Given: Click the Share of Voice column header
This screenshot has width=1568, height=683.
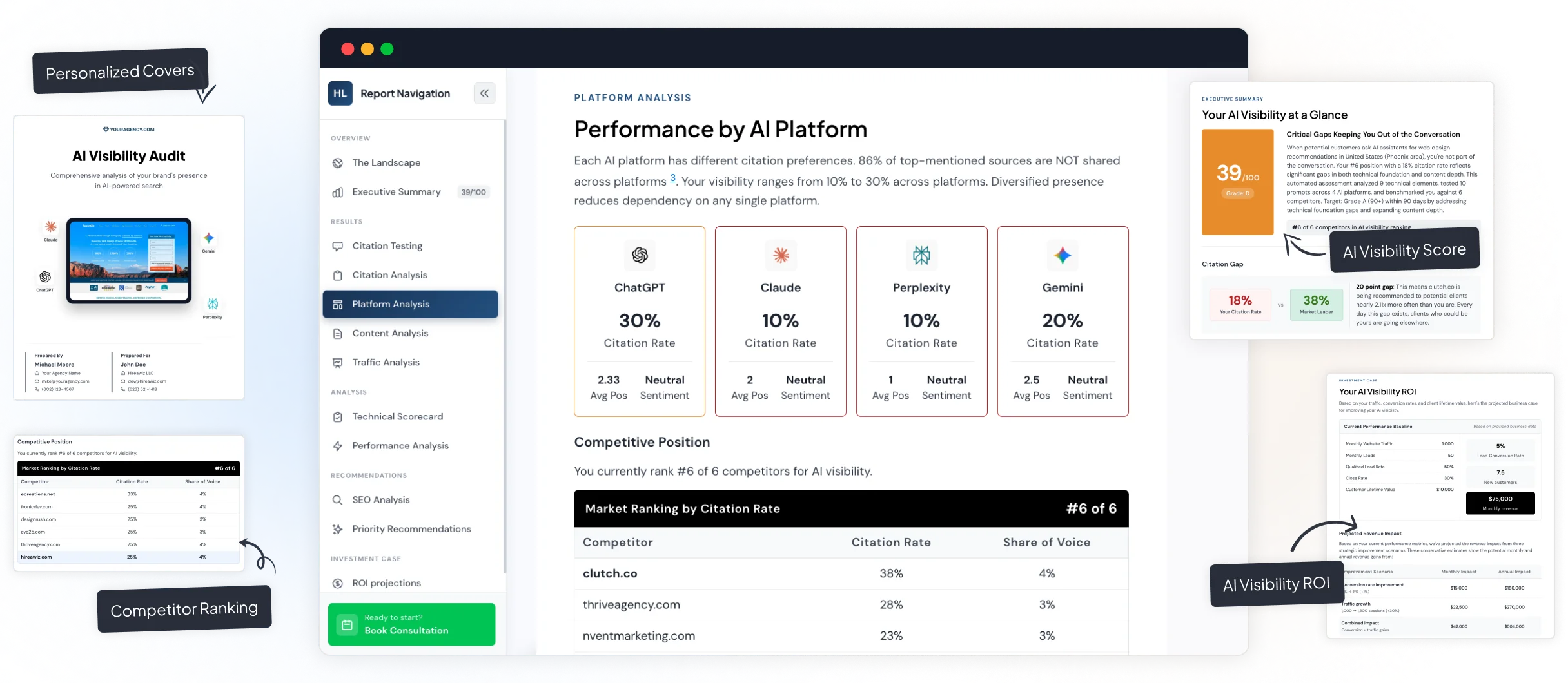Looking at the screenshot, I should coord(1046,543).
